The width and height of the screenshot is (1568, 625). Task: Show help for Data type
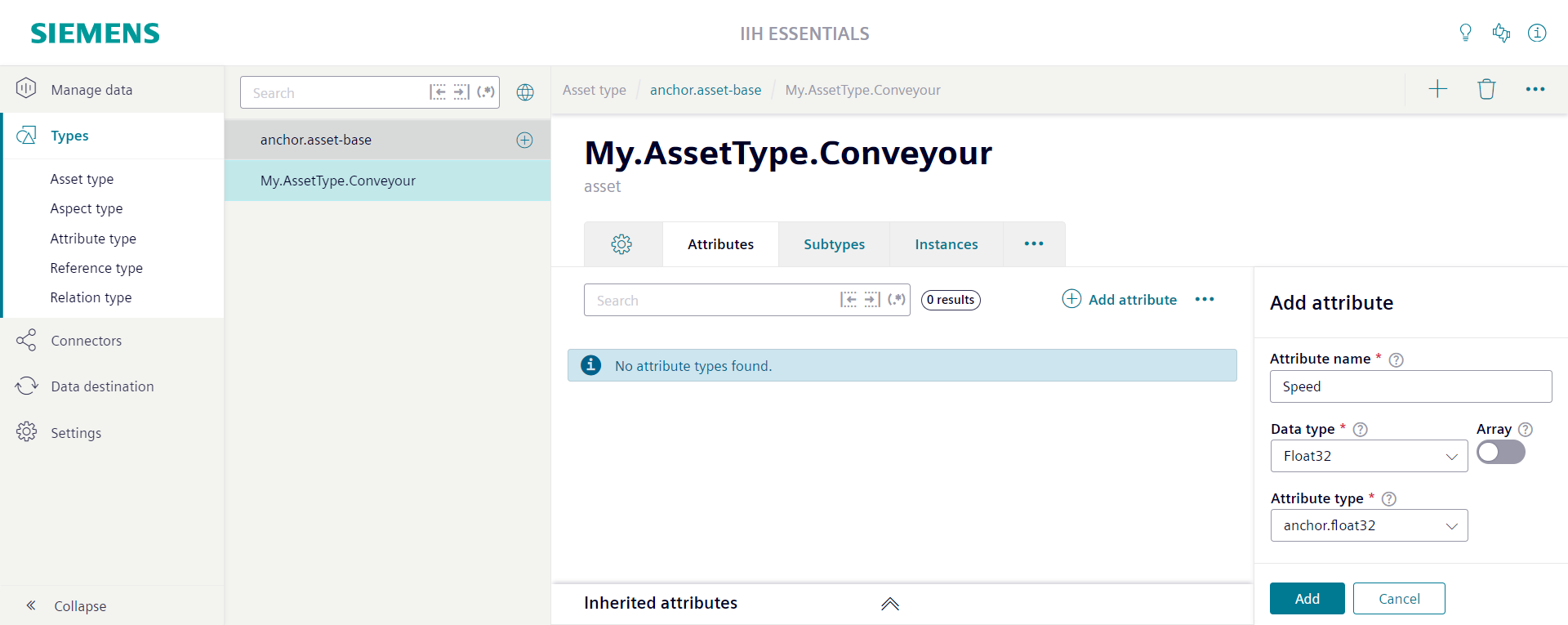pos(1361,429)
